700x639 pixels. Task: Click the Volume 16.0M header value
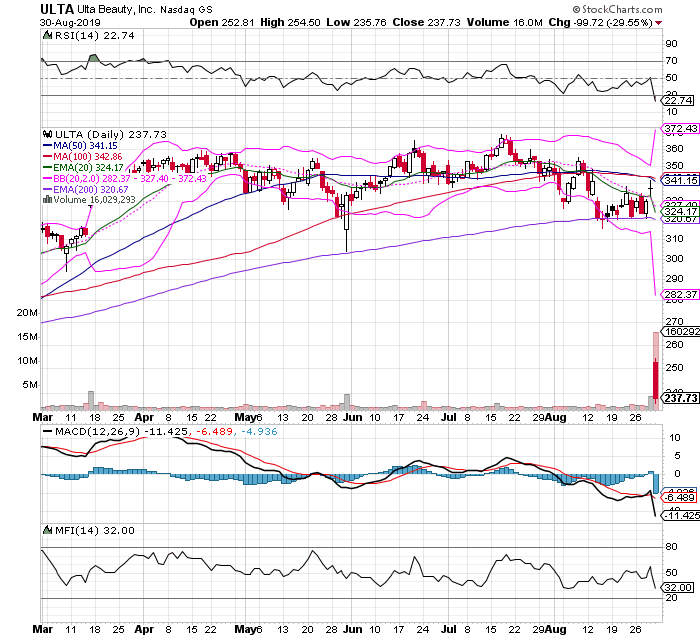(x=504, y=22)
